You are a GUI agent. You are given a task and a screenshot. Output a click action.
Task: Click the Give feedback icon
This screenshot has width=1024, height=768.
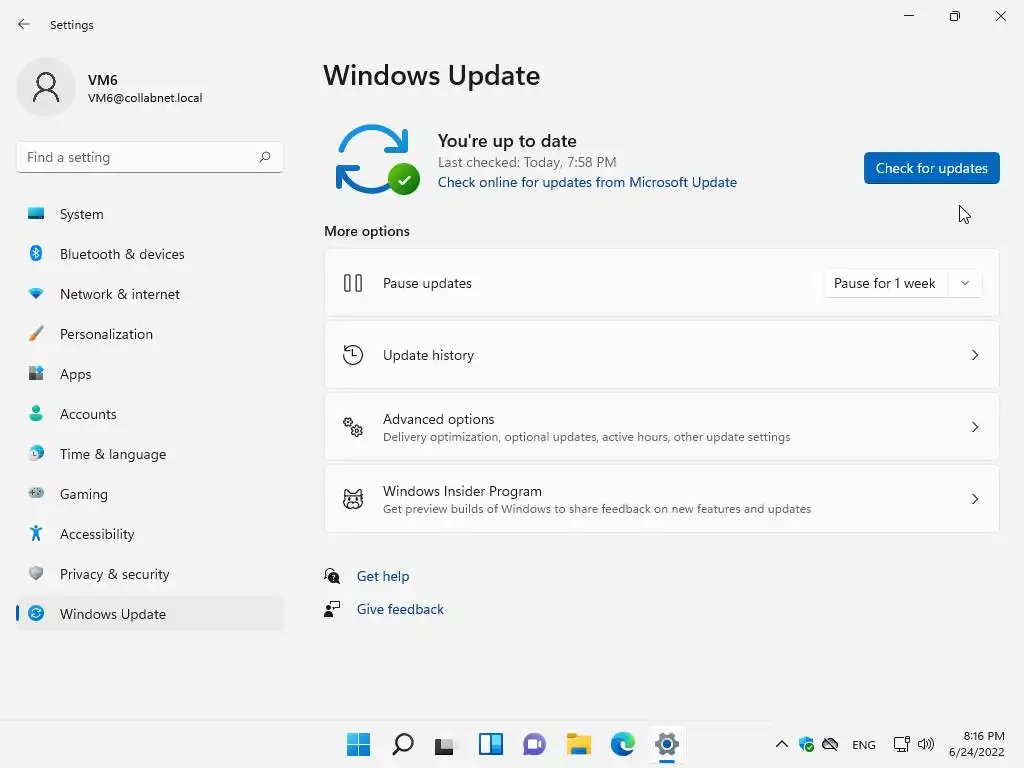[x=332, y=609]
